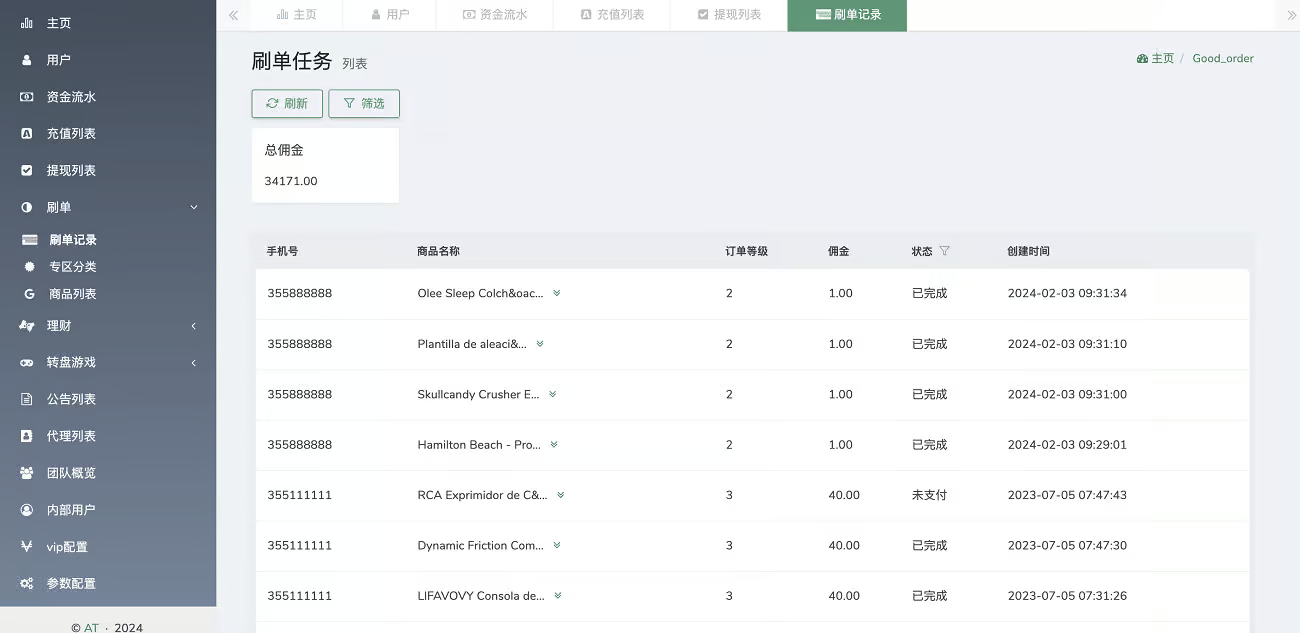1300x633 pixels.
Task: Click the double-right arrow tab scroll icon
Action: pyautogui.click(x=1291, y=15)
